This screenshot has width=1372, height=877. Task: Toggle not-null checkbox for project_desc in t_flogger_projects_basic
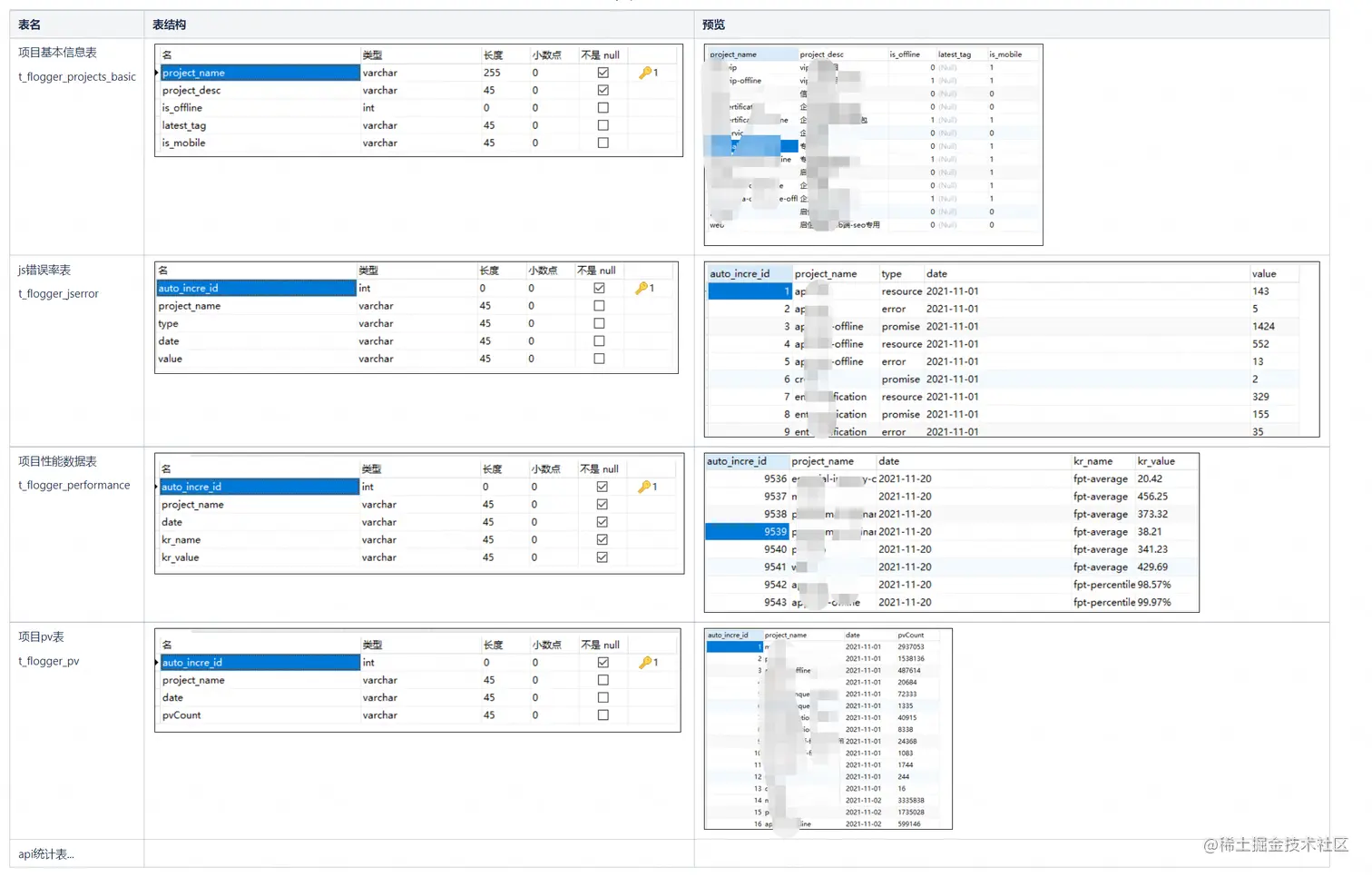tap(603, 90)
